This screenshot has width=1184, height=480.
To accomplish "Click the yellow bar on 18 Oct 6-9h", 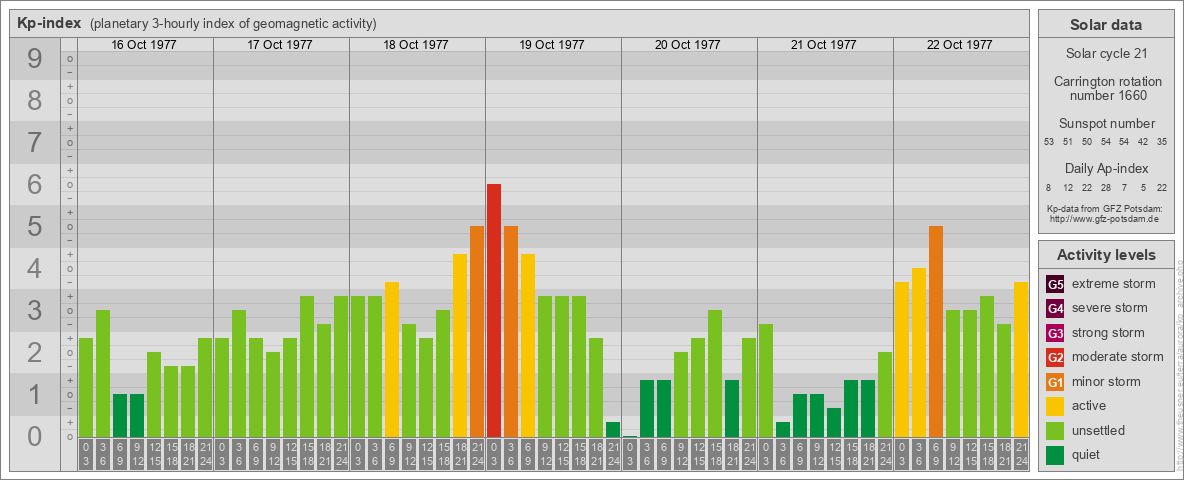I will [392, 359].
